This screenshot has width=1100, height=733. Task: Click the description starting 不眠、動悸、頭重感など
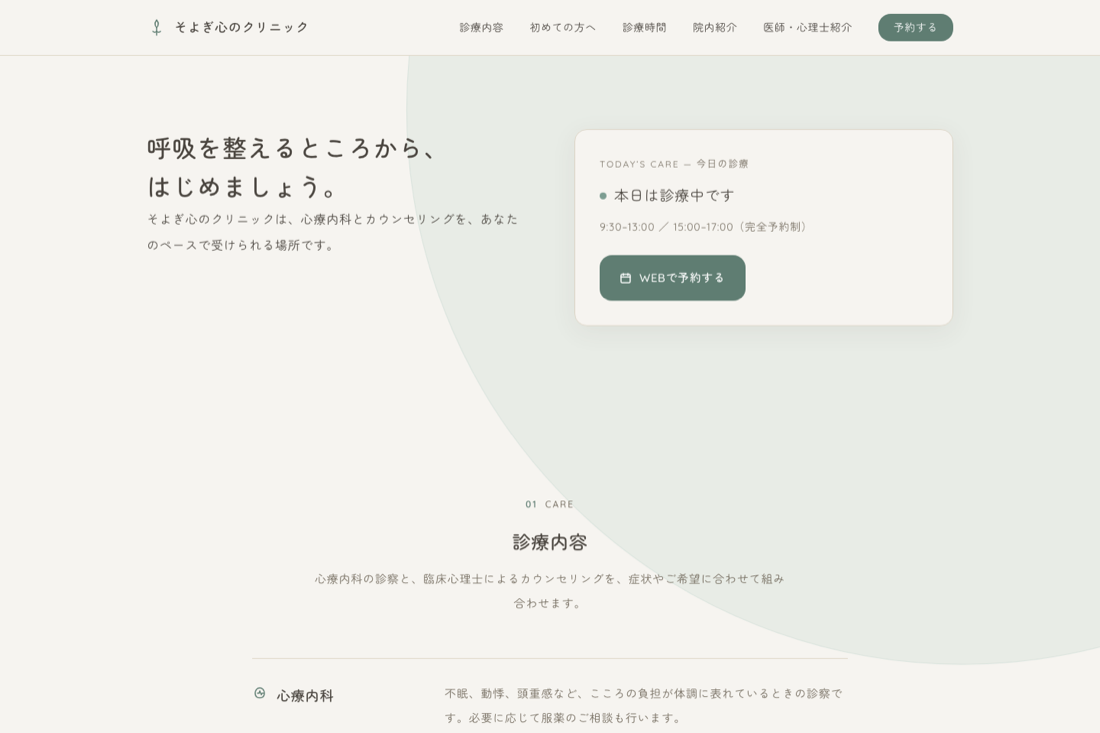643,706
